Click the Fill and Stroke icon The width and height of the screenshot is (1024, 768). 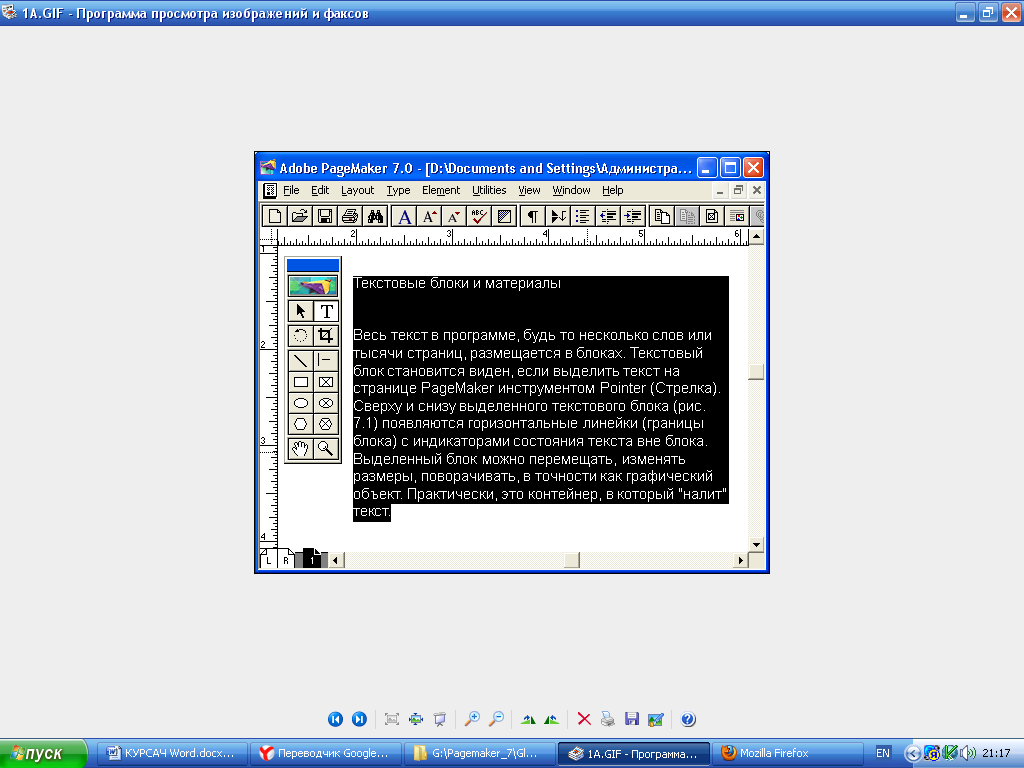click(504, 216)
